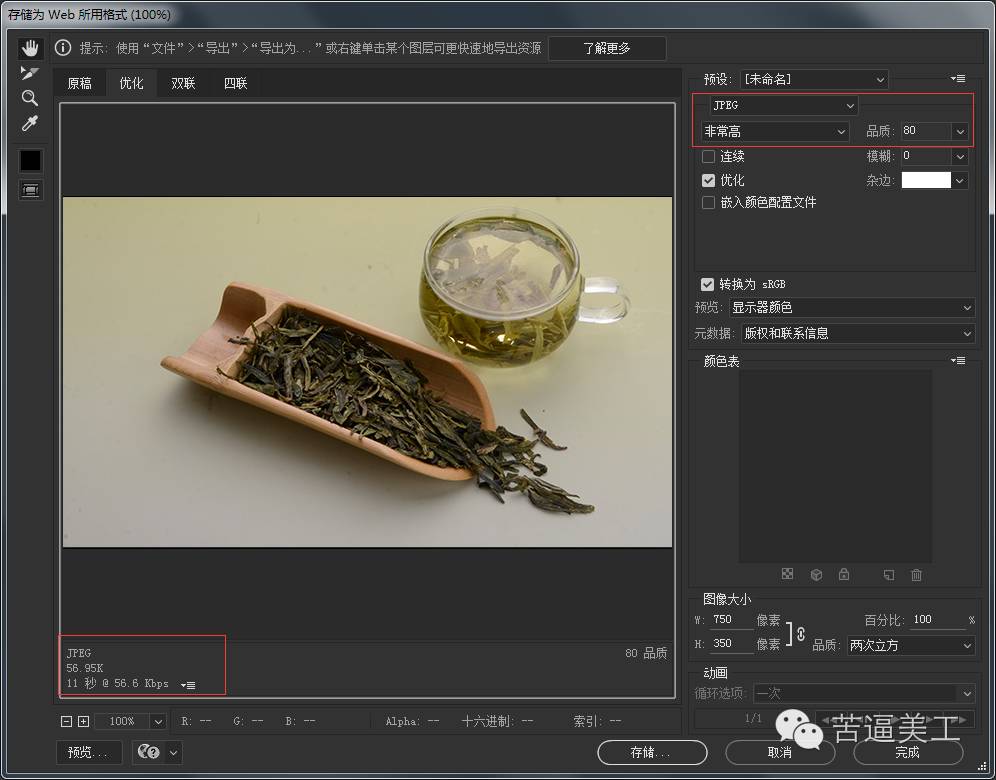Click the 存储... save button
The image size is (996, 780).
coord(652,753)
